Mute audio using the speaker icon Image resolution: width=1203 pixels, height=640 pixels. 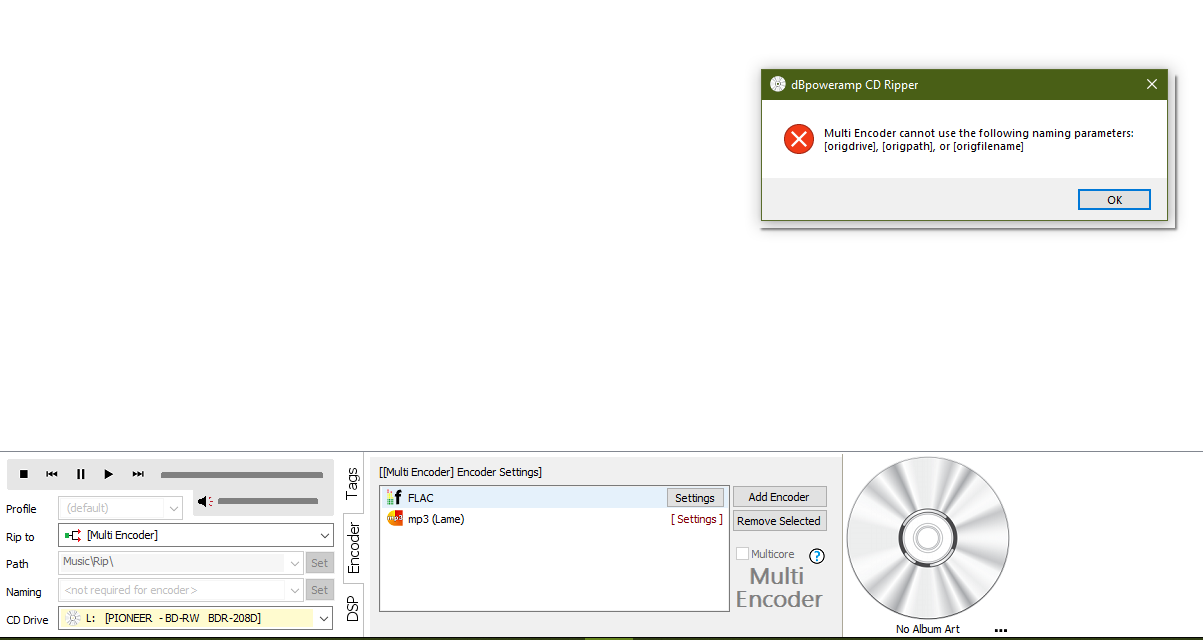(x=204, y=502)
